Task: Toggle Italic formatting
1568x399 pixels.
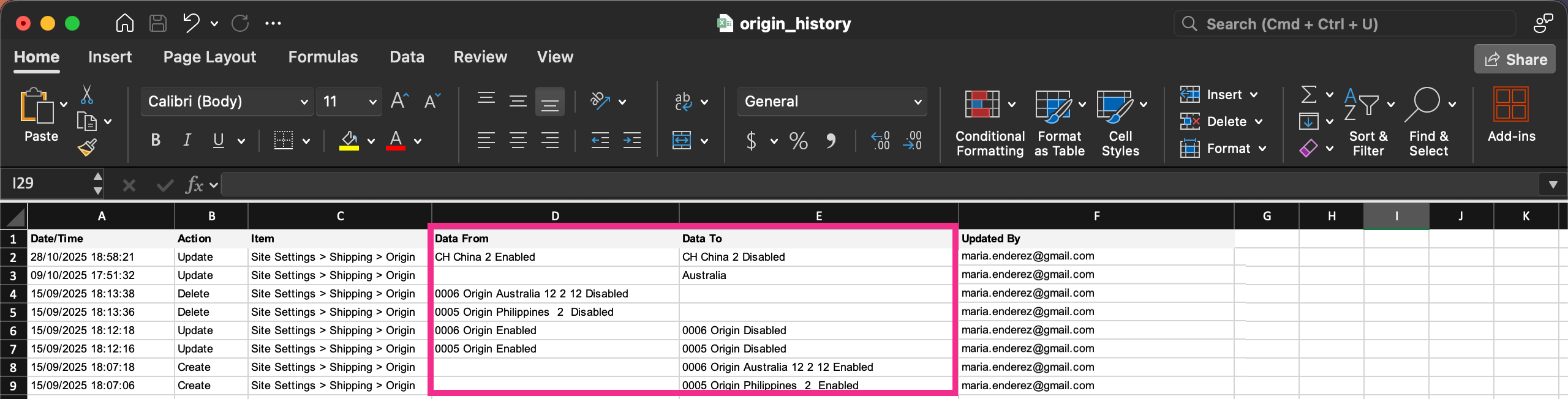Action: click(x=187, y=141)
